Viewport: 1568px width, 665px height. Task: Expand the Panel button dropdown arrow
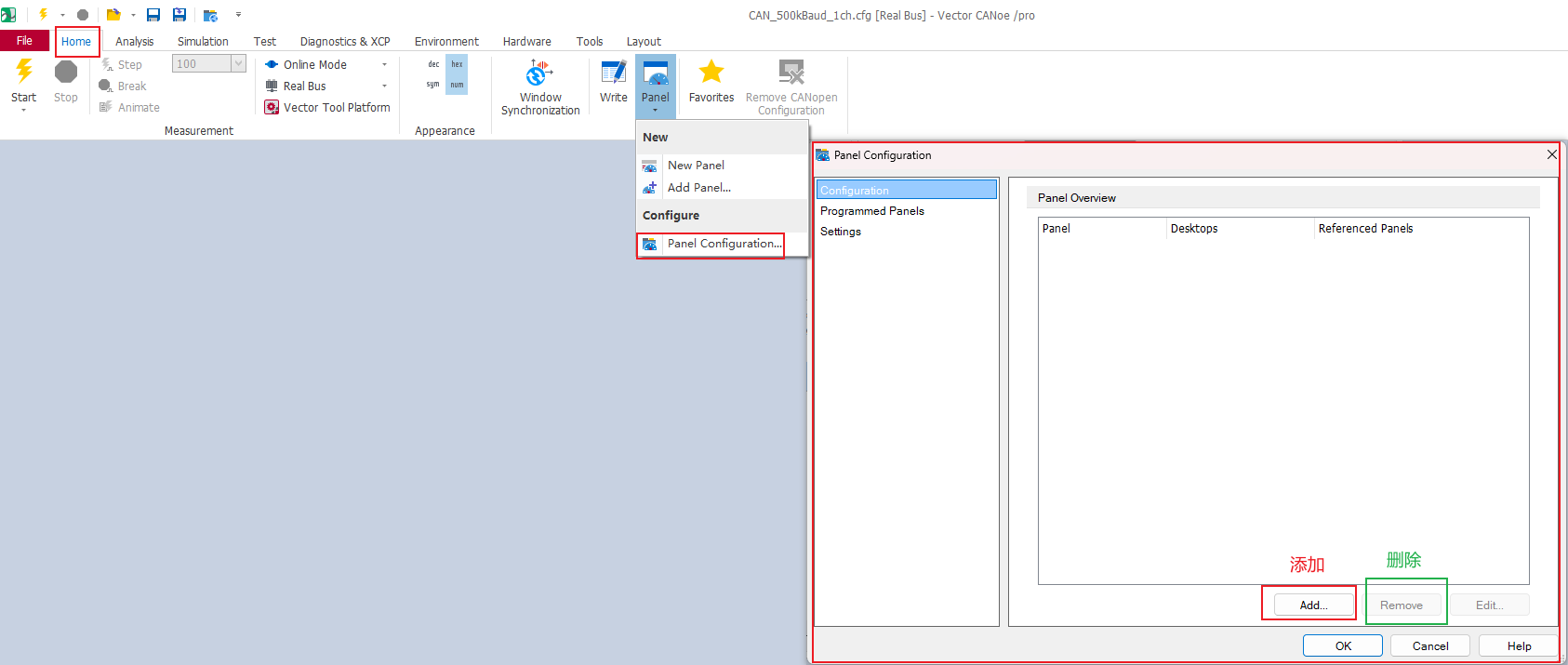(656, 111)
